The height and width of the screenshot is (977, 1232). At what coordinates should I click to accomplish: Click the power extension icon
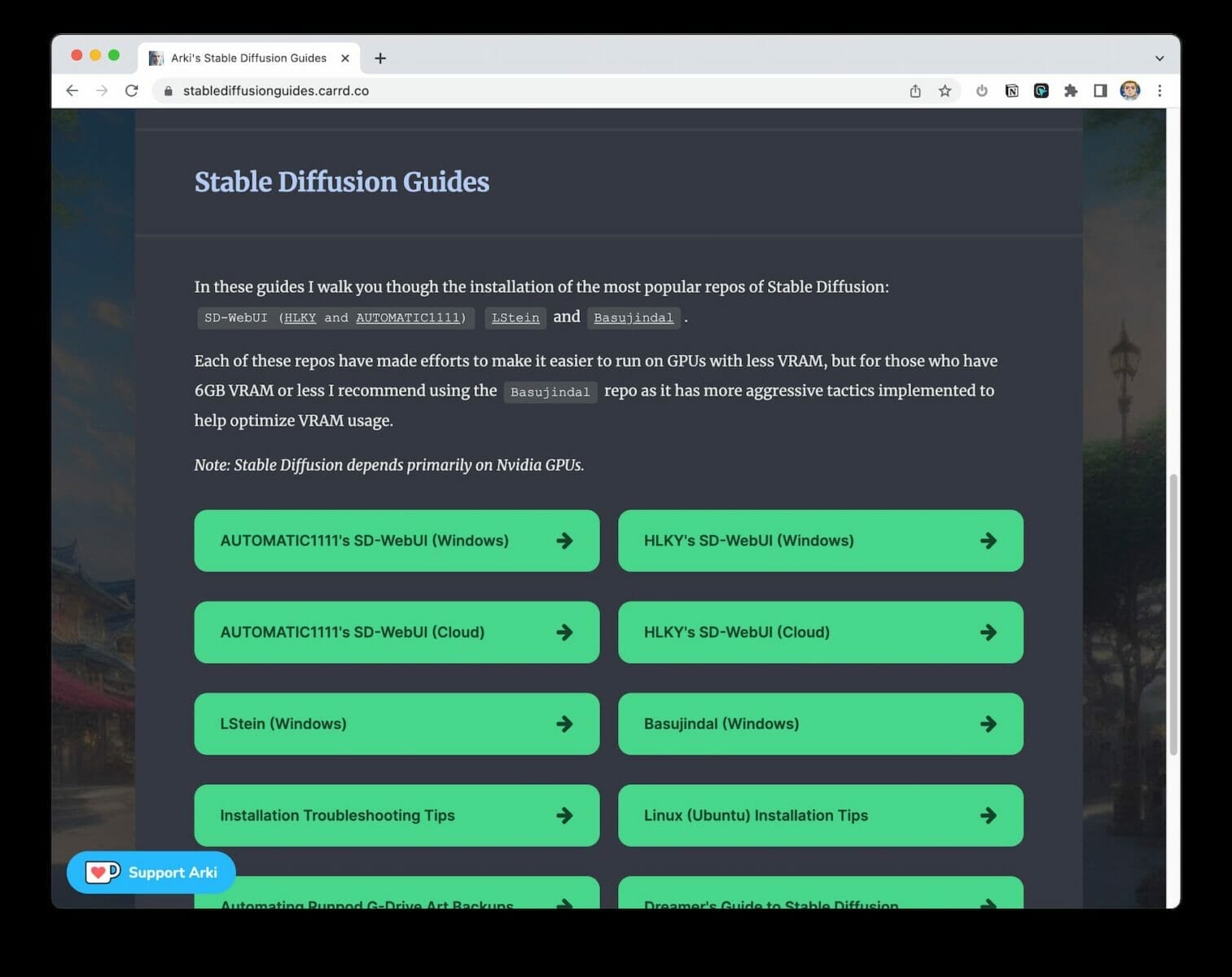click(x=982, y=91)
